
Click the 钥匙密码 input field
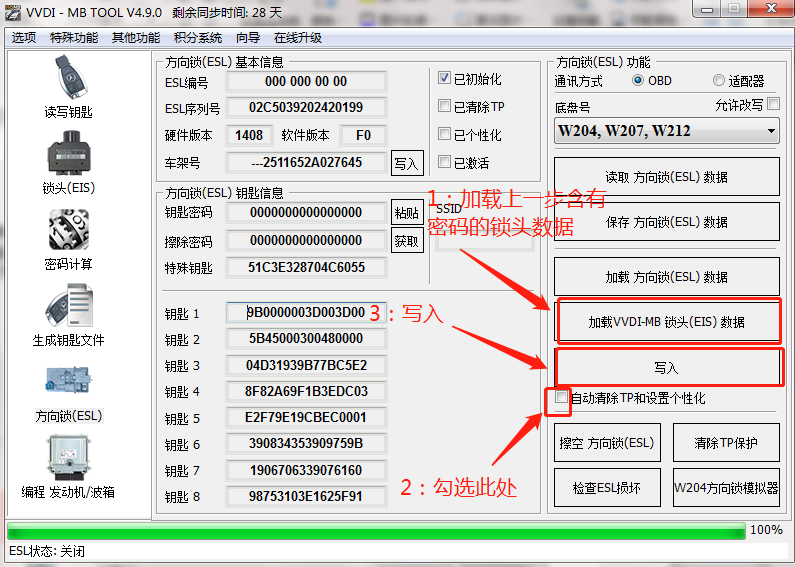click(x=306, y=212)
